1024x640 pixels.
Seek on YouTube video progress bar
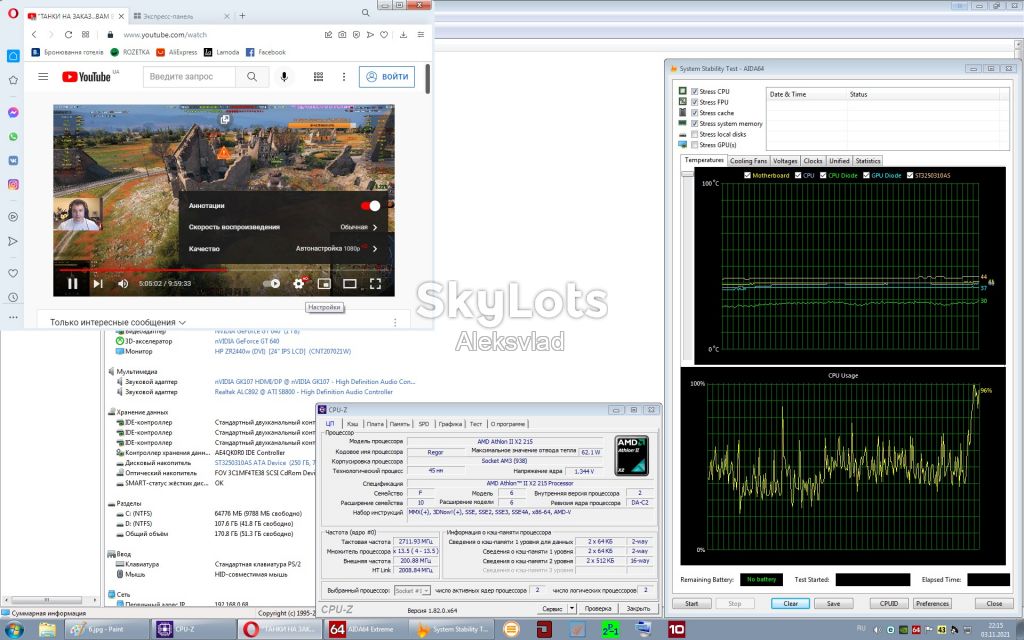click(x=224, y=269)
